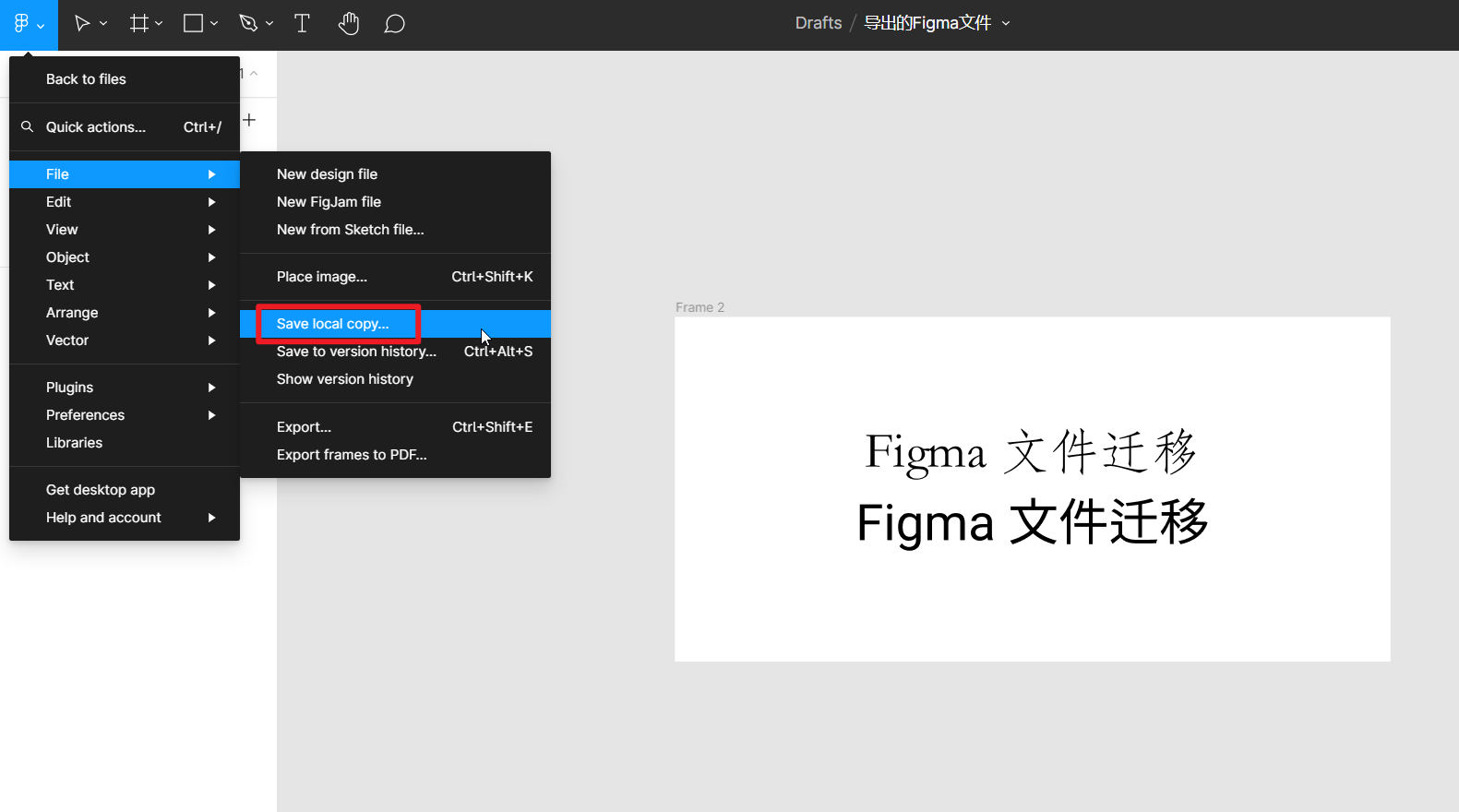Collapse pages list chevron
The image size is (1459, 812).
coord(254,74)
